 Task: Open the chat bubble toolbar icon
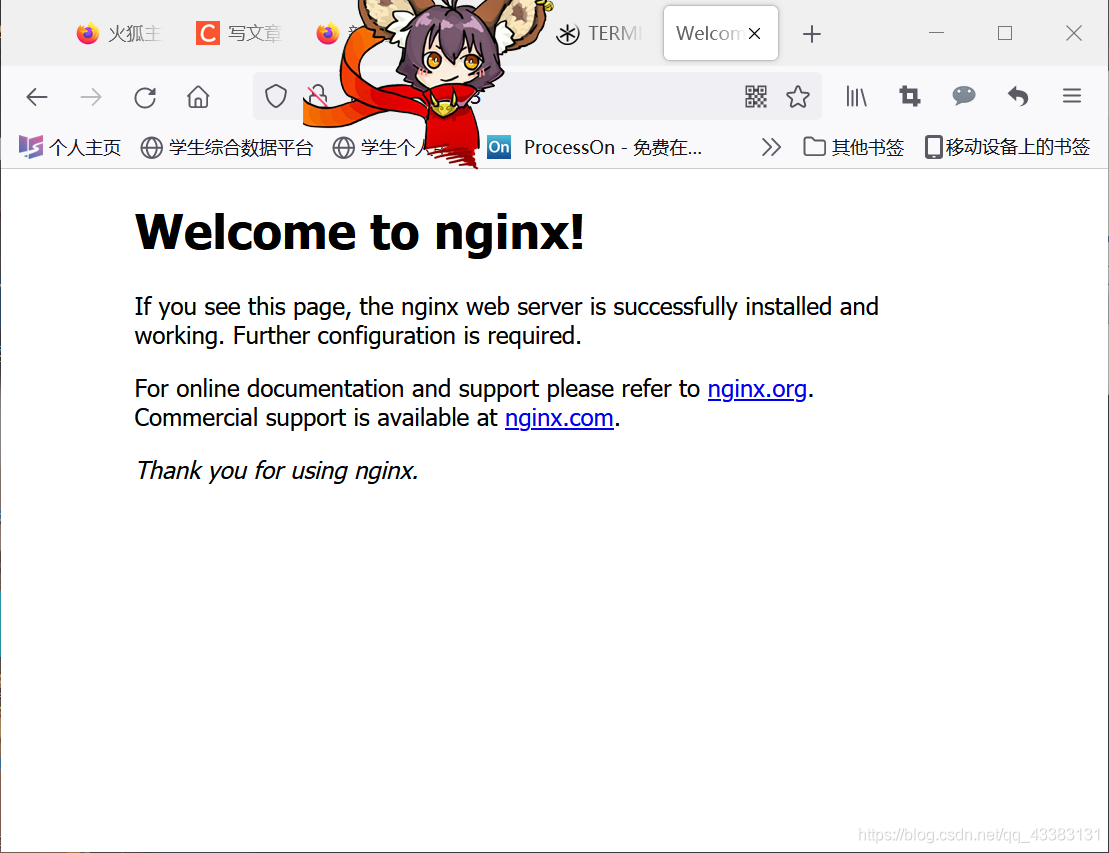point(963,95)
